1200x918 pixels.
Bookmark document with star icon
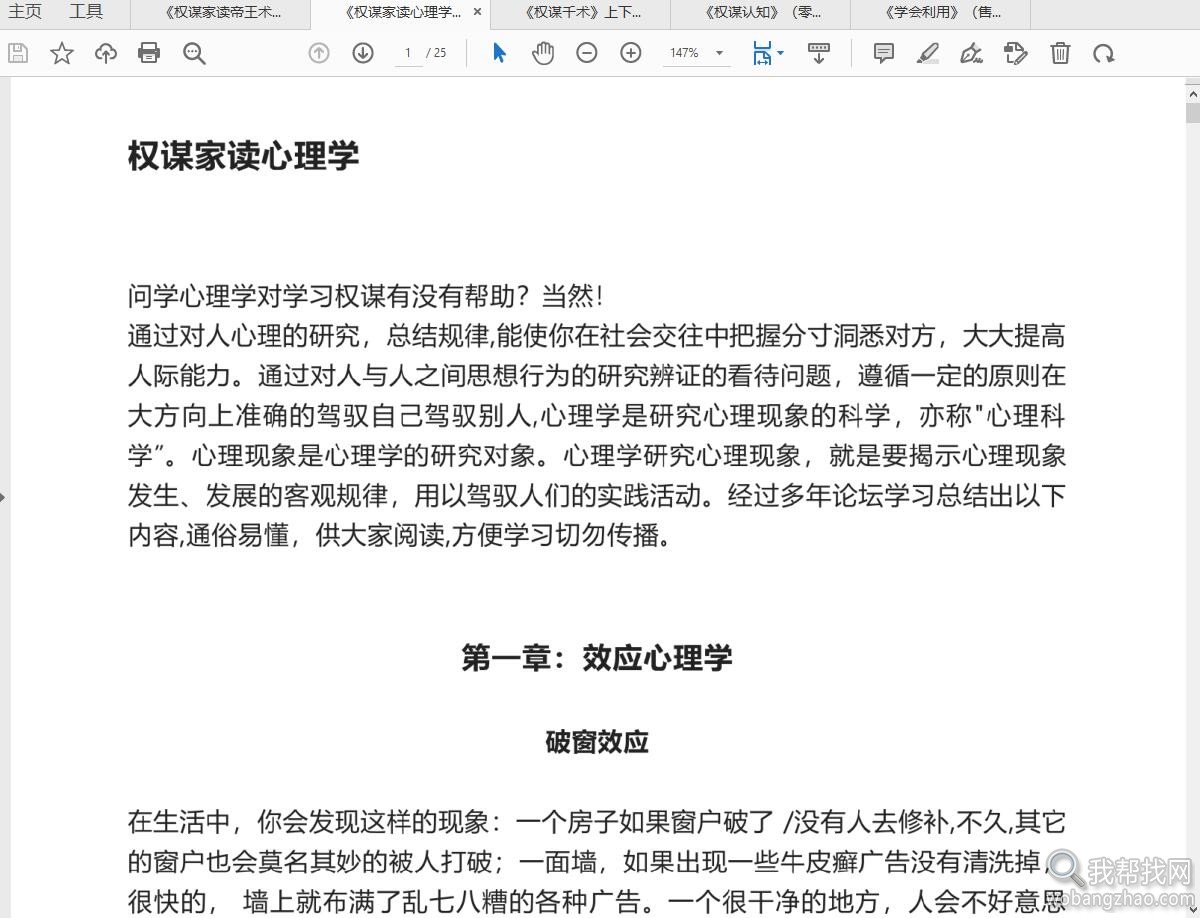[x=62, y=53]
